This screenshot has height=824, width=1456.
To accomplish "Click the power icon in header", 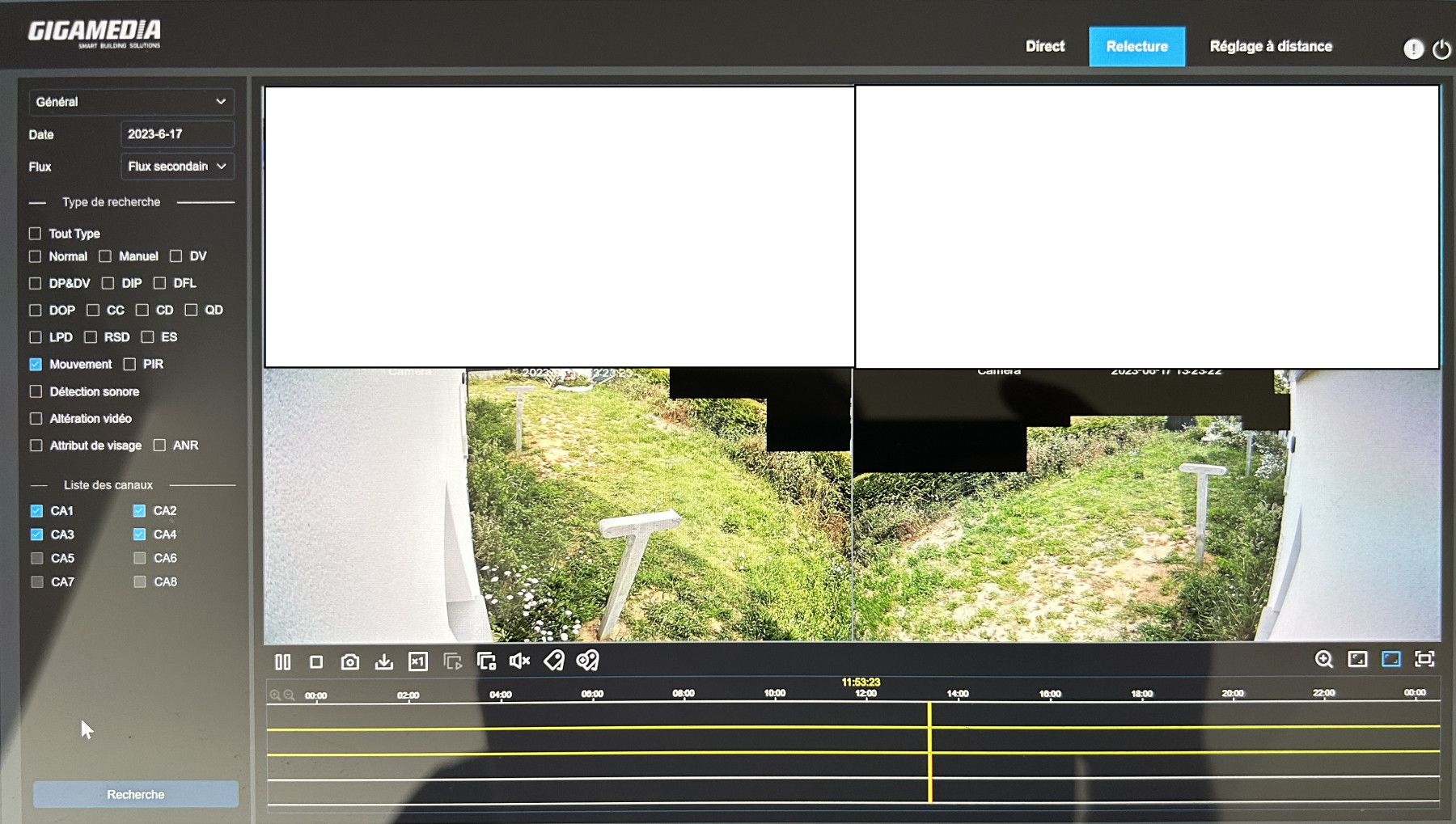I will [x=1441, y=49].
